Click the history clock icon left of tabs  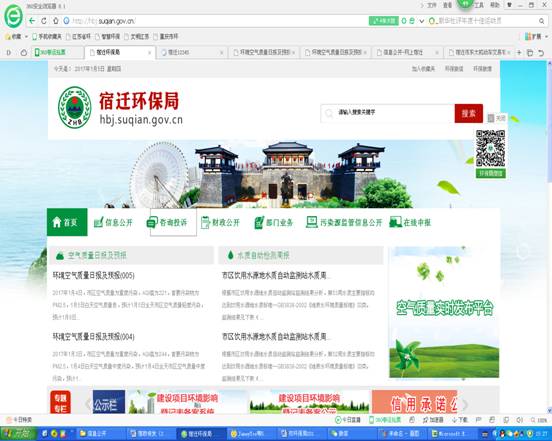pos(24,52)
